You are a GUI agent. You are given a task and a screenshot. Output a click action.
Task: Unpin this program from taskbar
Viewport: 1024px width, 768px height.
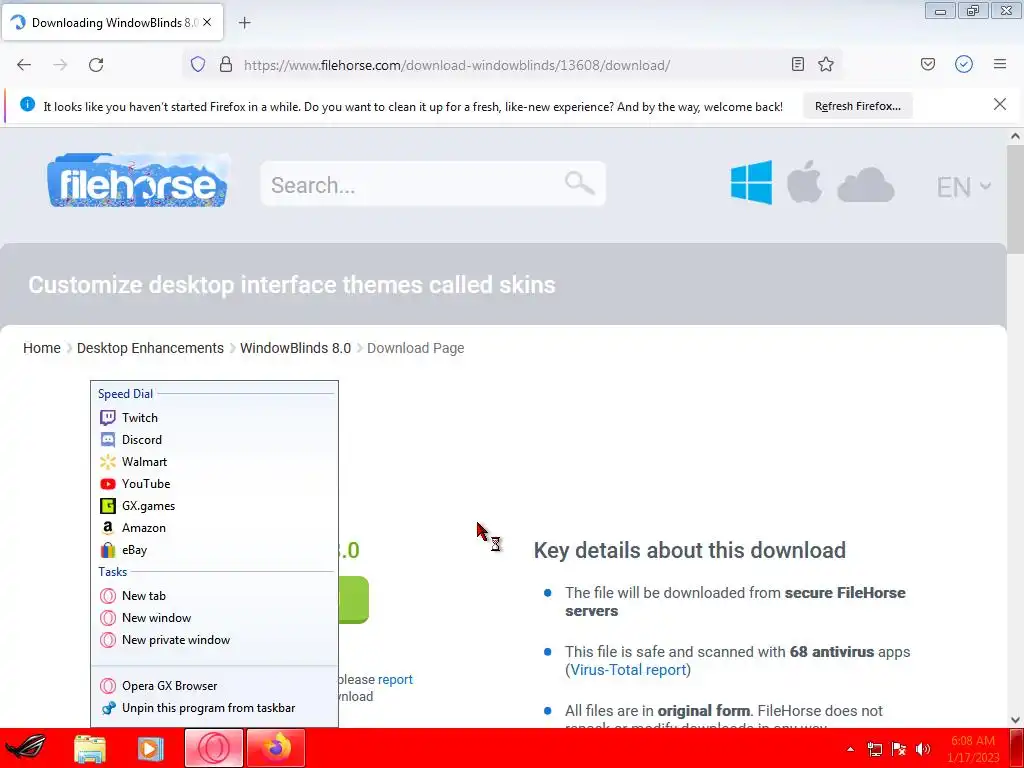point(214,708)
